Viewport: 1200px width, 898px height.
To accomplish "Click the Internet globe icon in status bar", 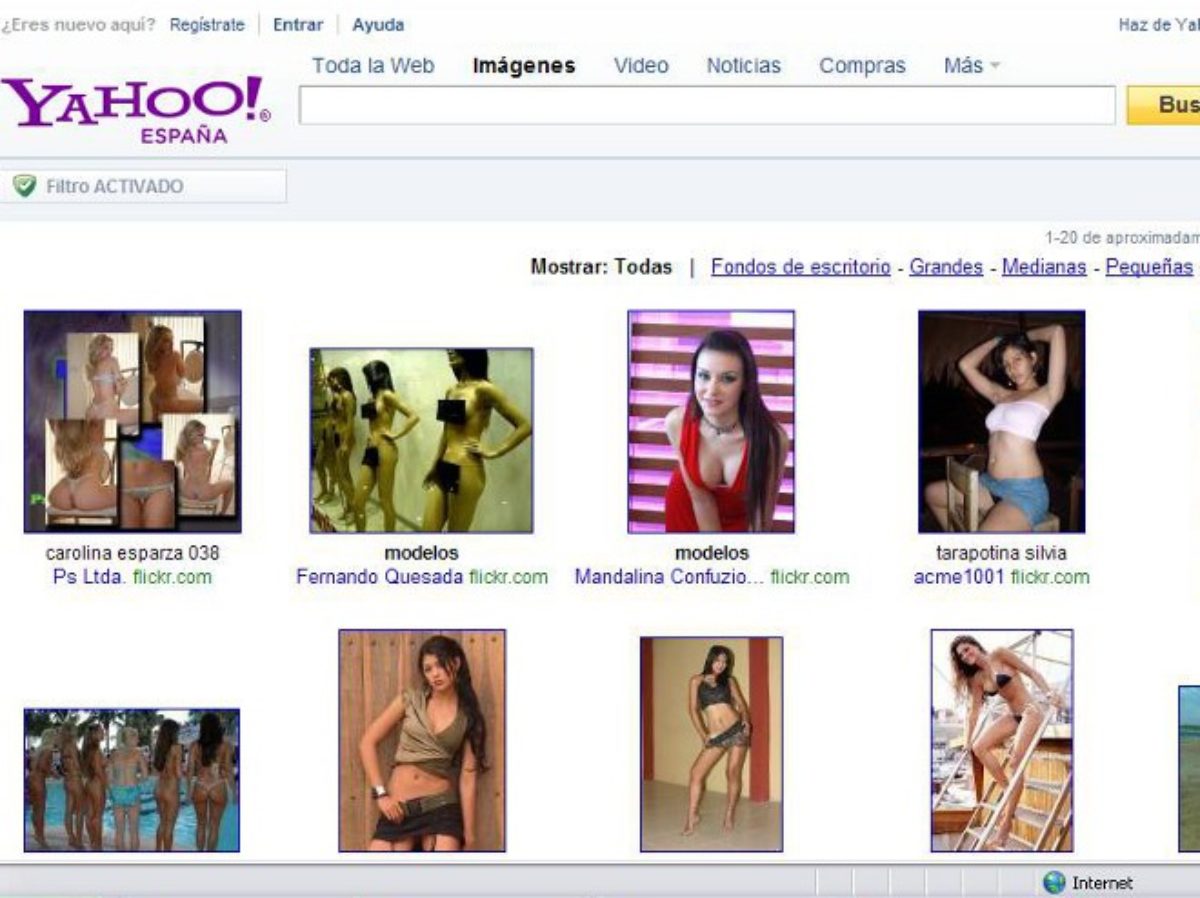I will [x=1054, y=882].
